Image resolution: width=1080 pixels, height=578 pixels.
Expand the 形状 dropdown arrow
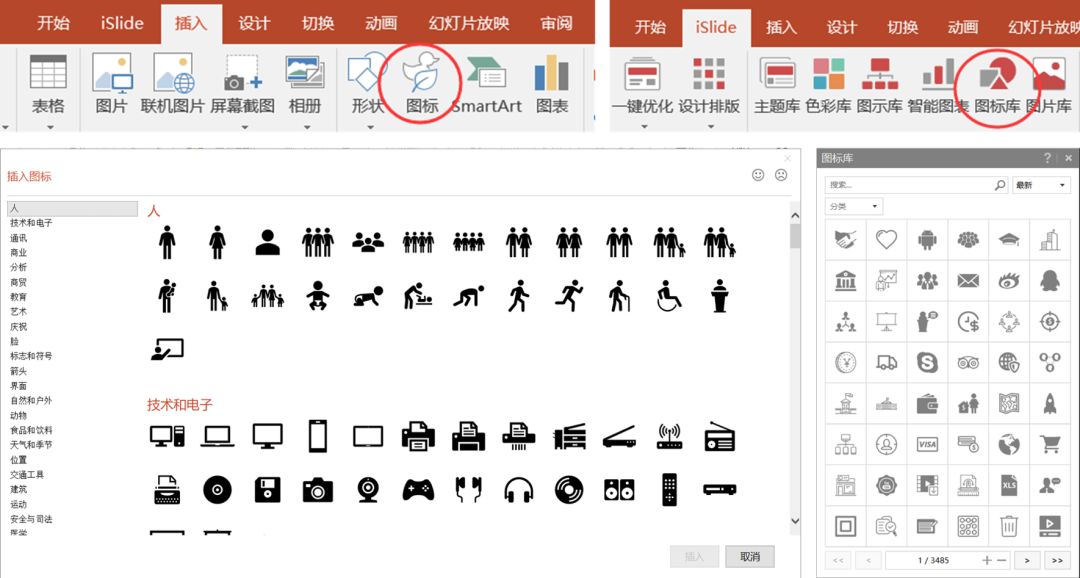[369, 127]
